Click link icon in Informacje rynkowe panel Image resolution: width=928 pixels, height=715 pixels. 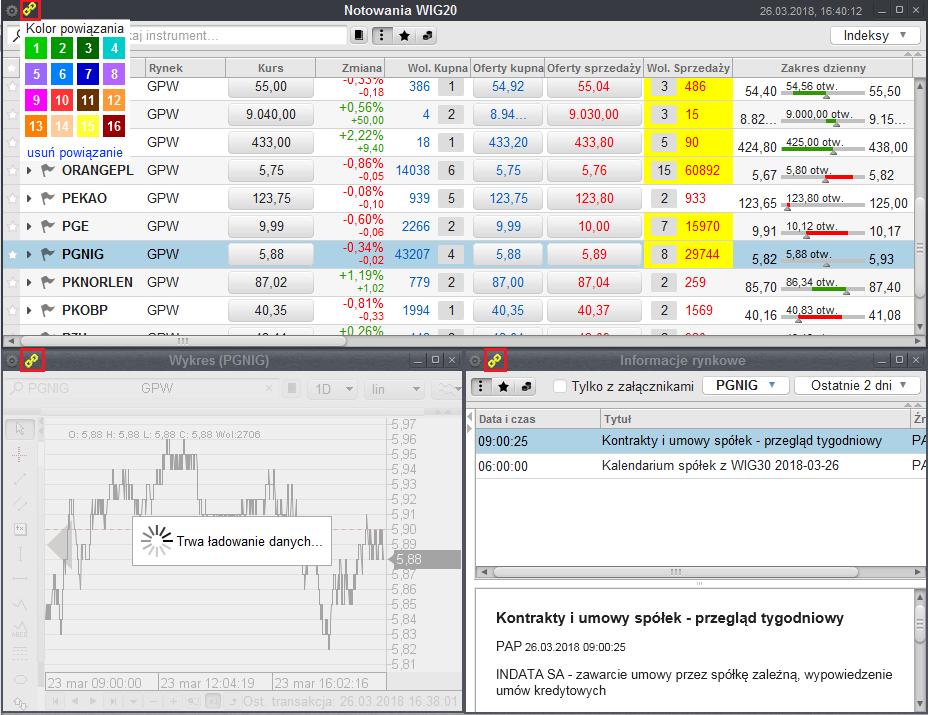(494, 360)
